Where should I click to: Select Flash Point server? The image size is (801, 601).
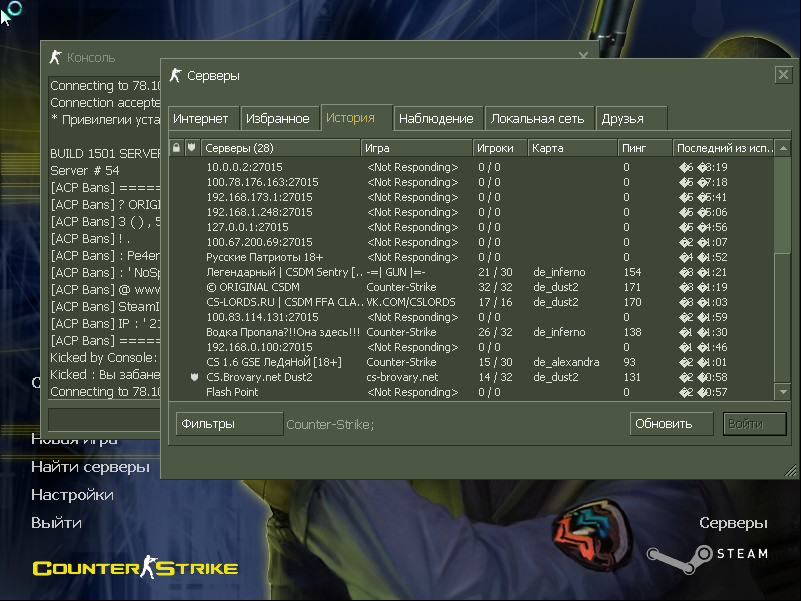pyautogui.click(x=232, y=392)
